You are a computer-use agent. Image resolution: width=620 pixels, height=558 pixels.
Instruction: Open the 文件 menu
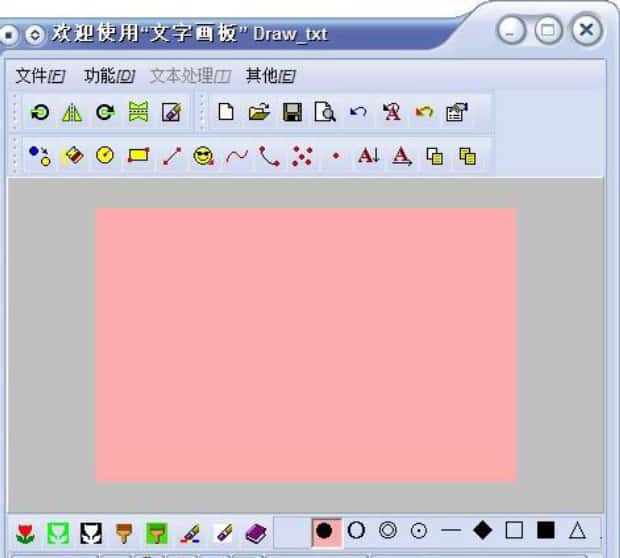(x=40, y=76)
